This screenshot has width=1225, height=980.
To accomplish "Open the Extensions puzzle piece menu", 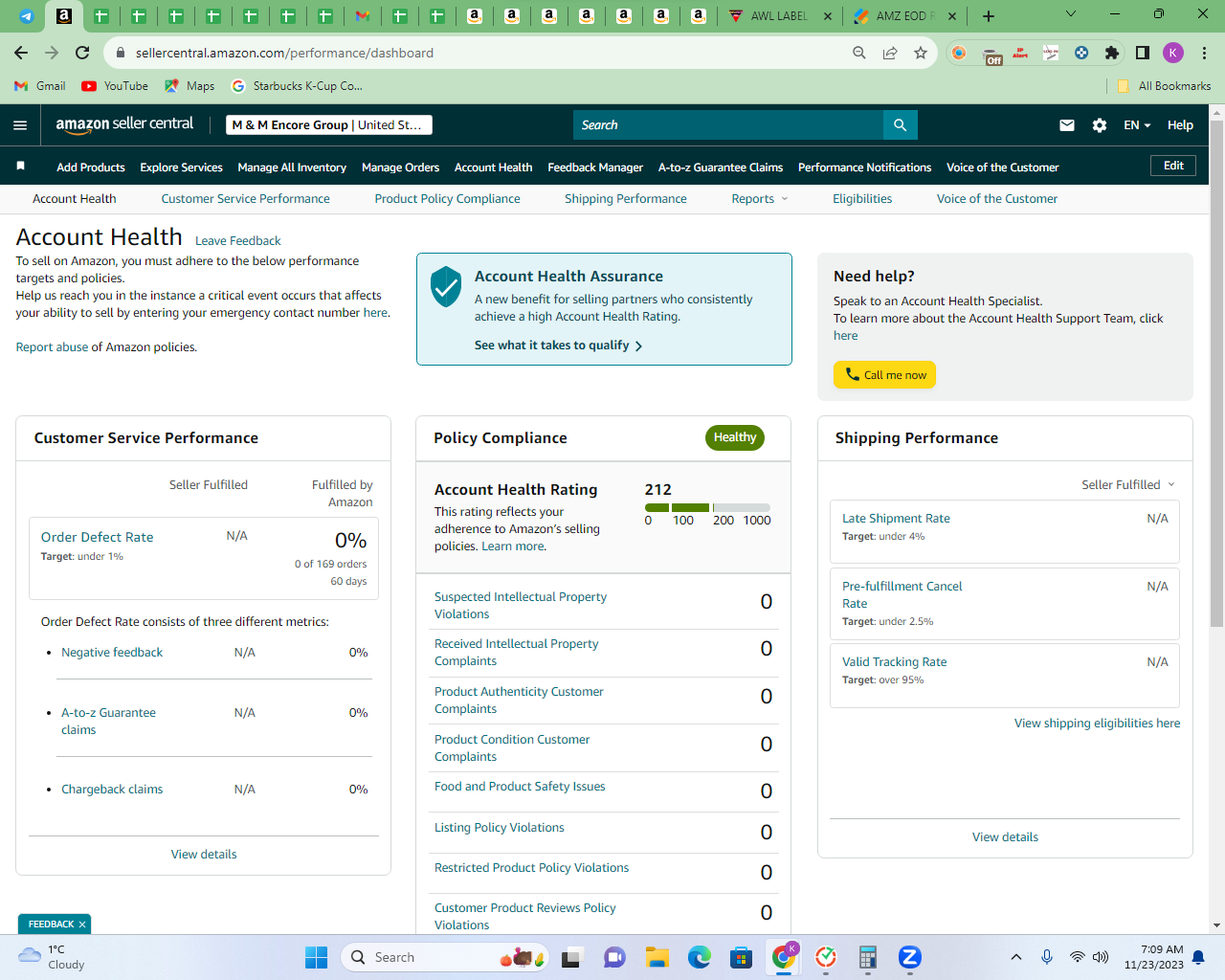I will click(1111, 53).
